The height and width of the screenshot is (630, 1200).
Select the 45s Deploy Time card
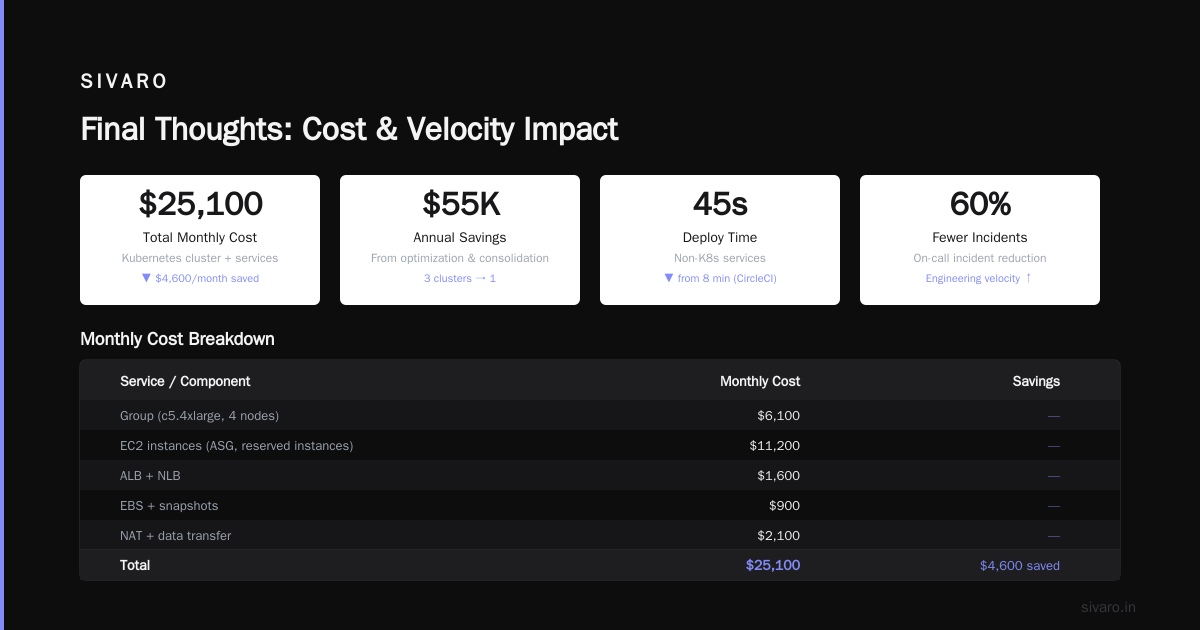tap(720, 240)
